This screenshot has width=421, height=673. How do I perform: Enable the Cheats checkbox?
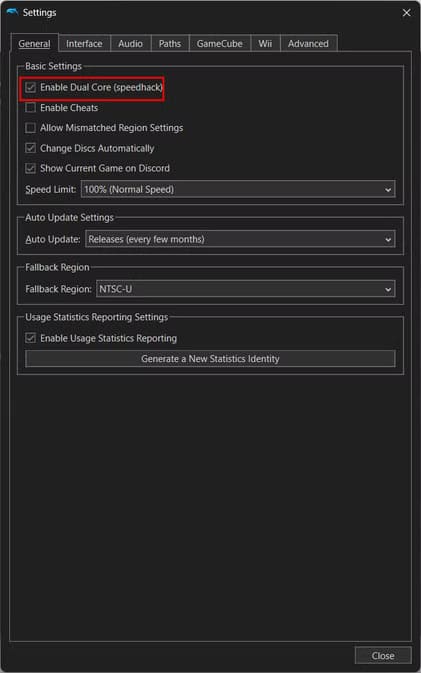30,107
